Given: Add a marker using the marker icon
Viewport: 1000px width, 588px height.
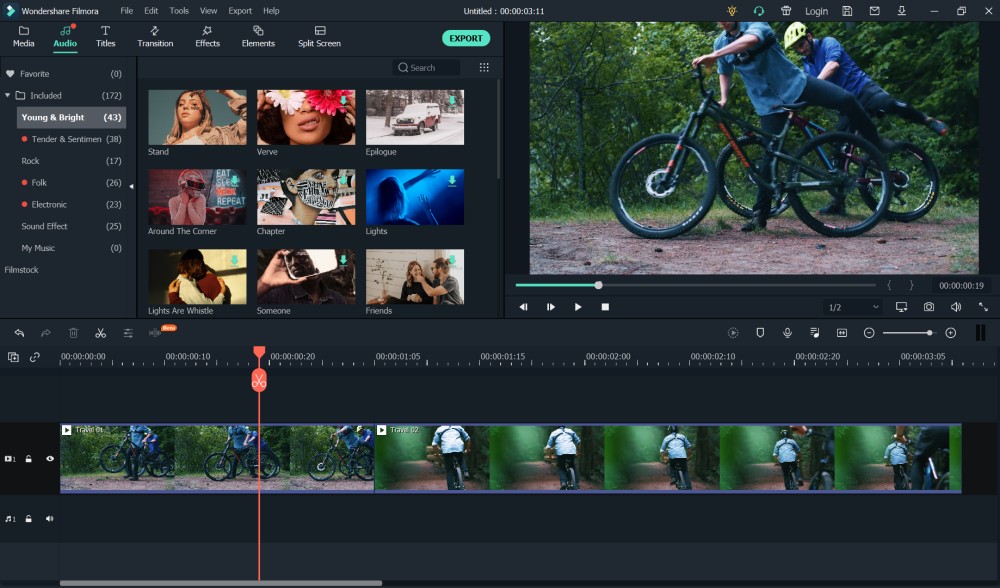Looking at the screenshot, I should [760, 332].
